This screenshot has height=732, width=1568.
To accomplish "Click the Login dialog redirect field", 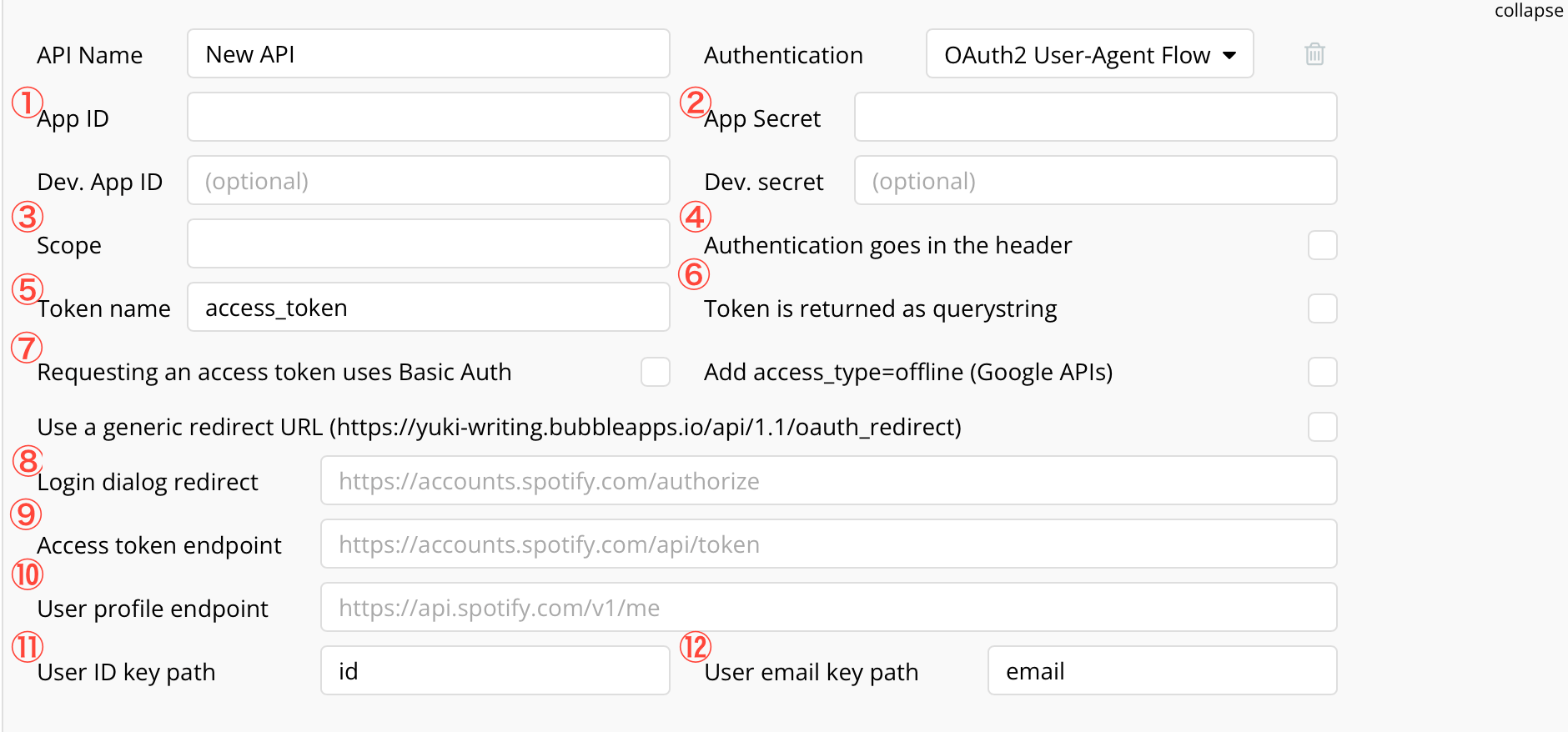I will coord(828,480).
